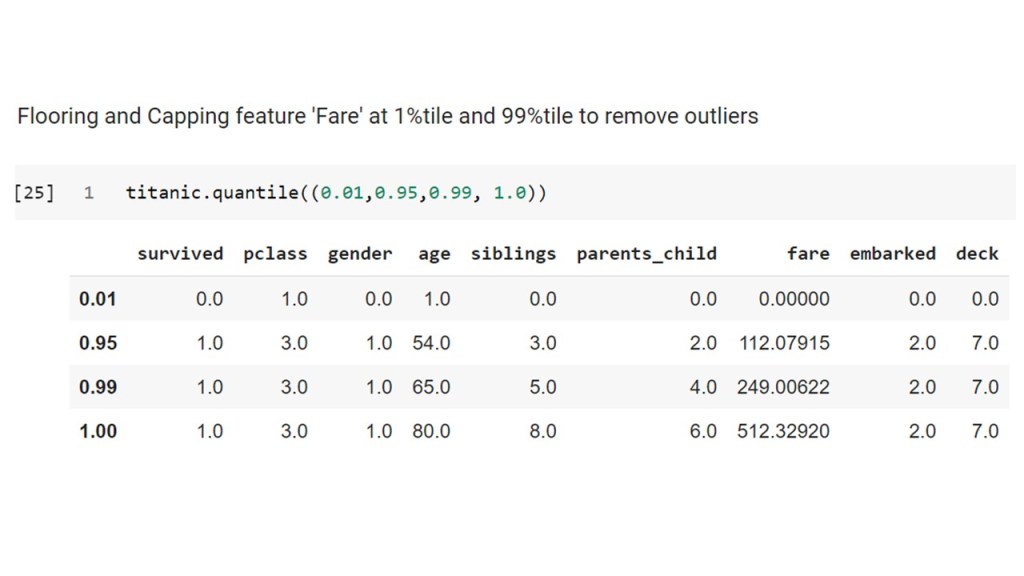
Task: Click the fare value 512.32920
Action: (783, 431)
